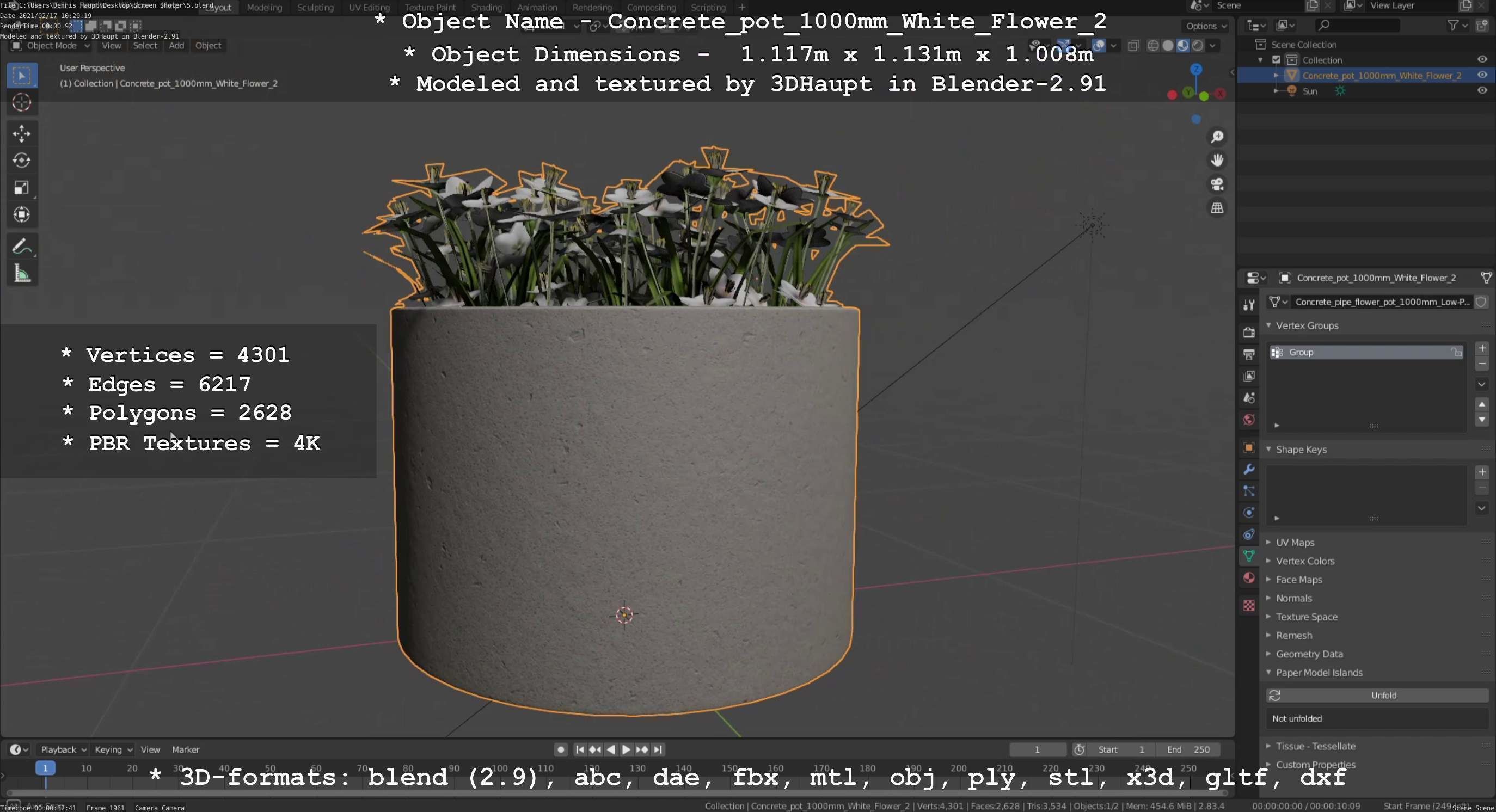Image resolution: width=1496 pixels, height=812 pixels.
Task: Open the Outliner filter dropdown
Action: point(1457,25)
